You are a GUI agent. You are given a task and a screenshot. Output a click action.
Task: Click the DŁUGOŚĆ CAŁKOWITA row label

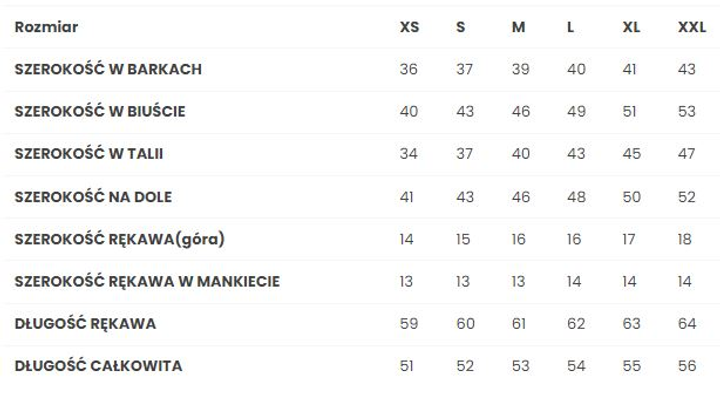point(98,366)
